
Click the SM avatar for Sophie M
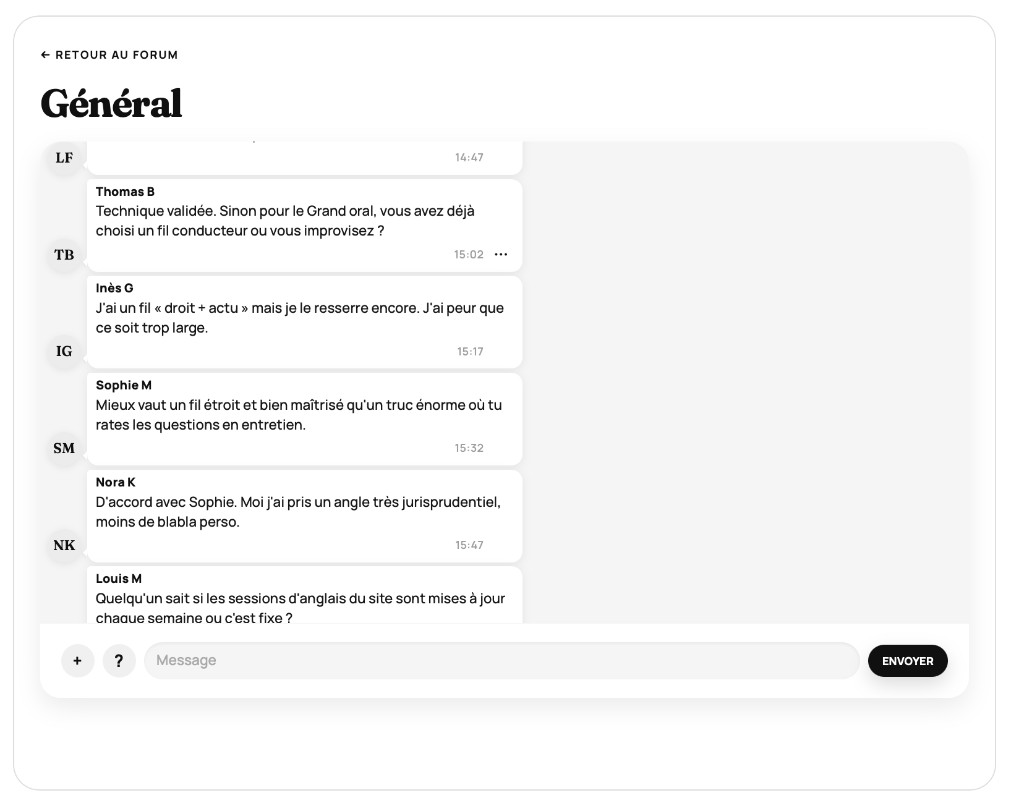(64, 448)
